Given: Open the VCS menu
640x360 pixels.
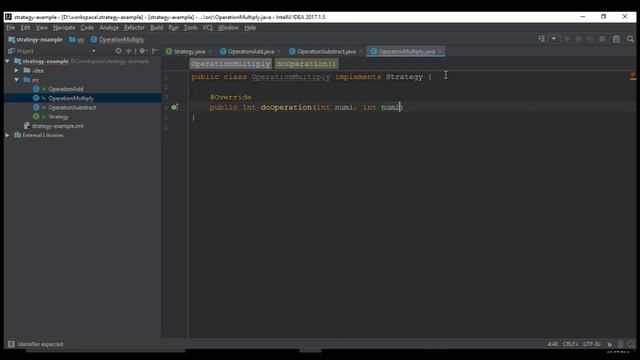Looking at the screenshot, I should point(208,28).
